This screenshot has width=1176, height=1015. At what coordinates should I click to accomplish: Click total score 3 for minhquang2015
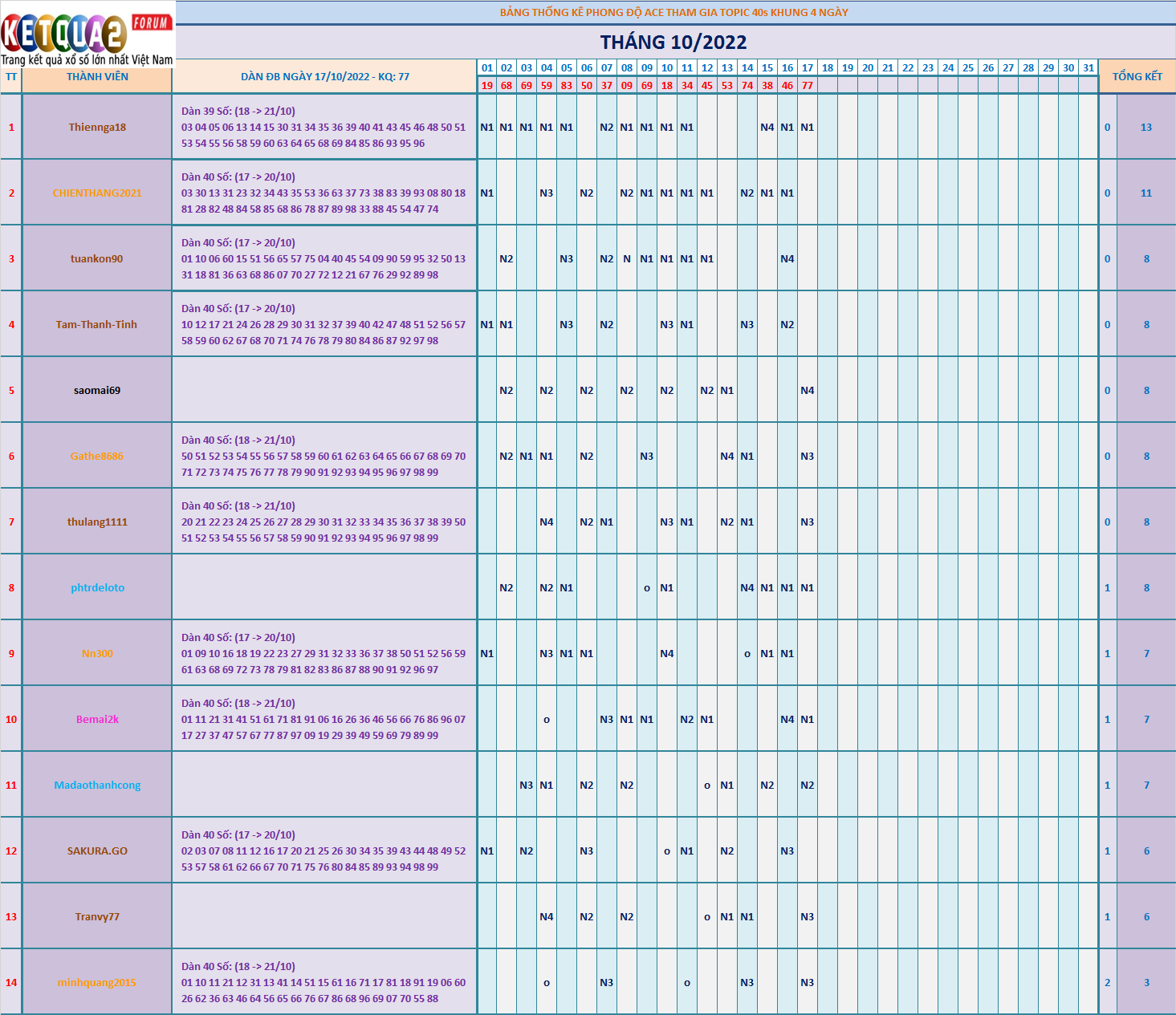1146,983
